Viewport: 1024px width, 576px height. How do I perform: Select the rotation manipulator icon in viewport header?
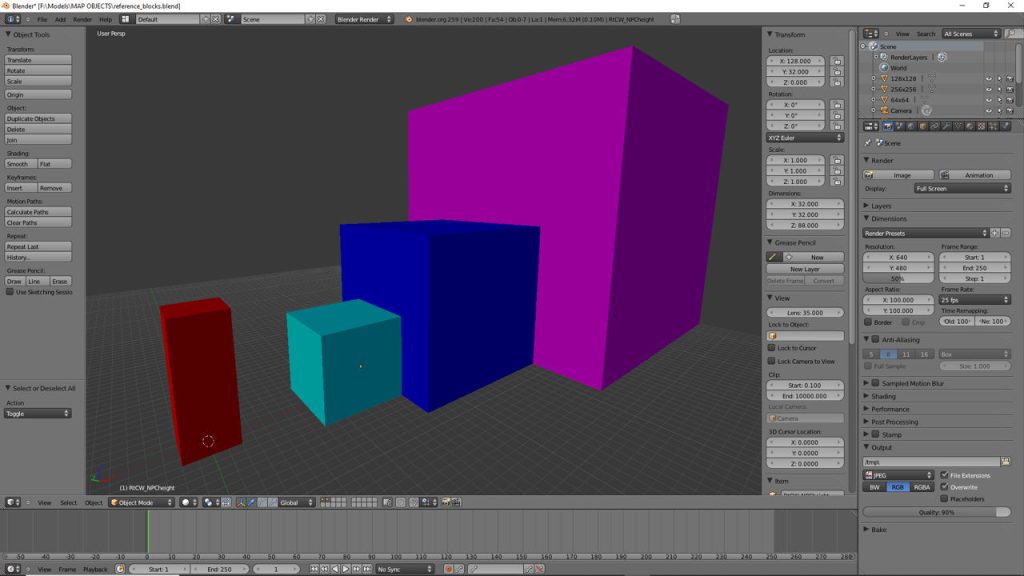(262, 502)
